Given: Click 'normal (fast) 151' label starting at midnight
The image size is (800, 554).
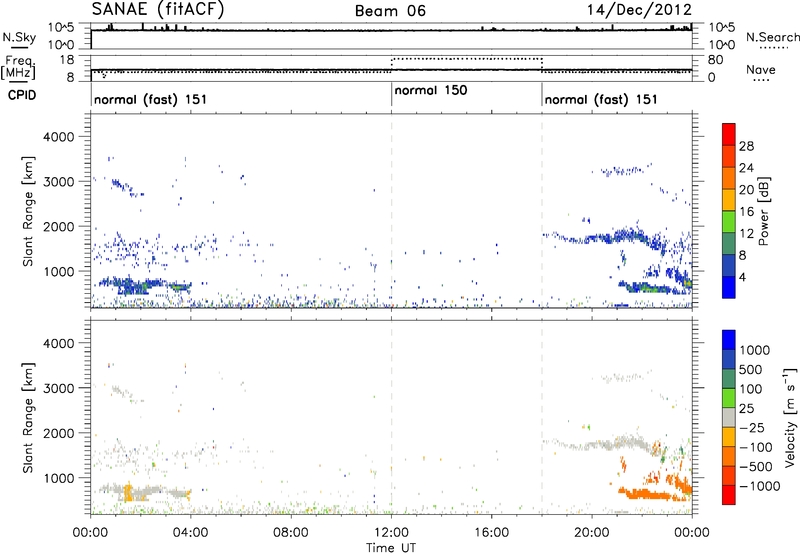Looking at the screenshot, I should [x=151, y=99].
